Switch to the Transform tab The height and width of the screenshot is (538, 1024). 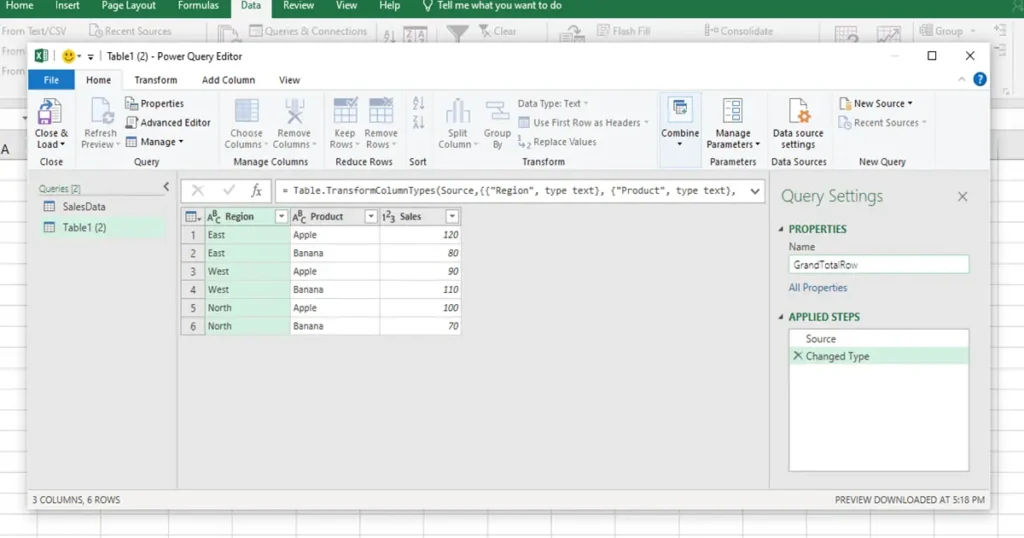tap(155, 80)
